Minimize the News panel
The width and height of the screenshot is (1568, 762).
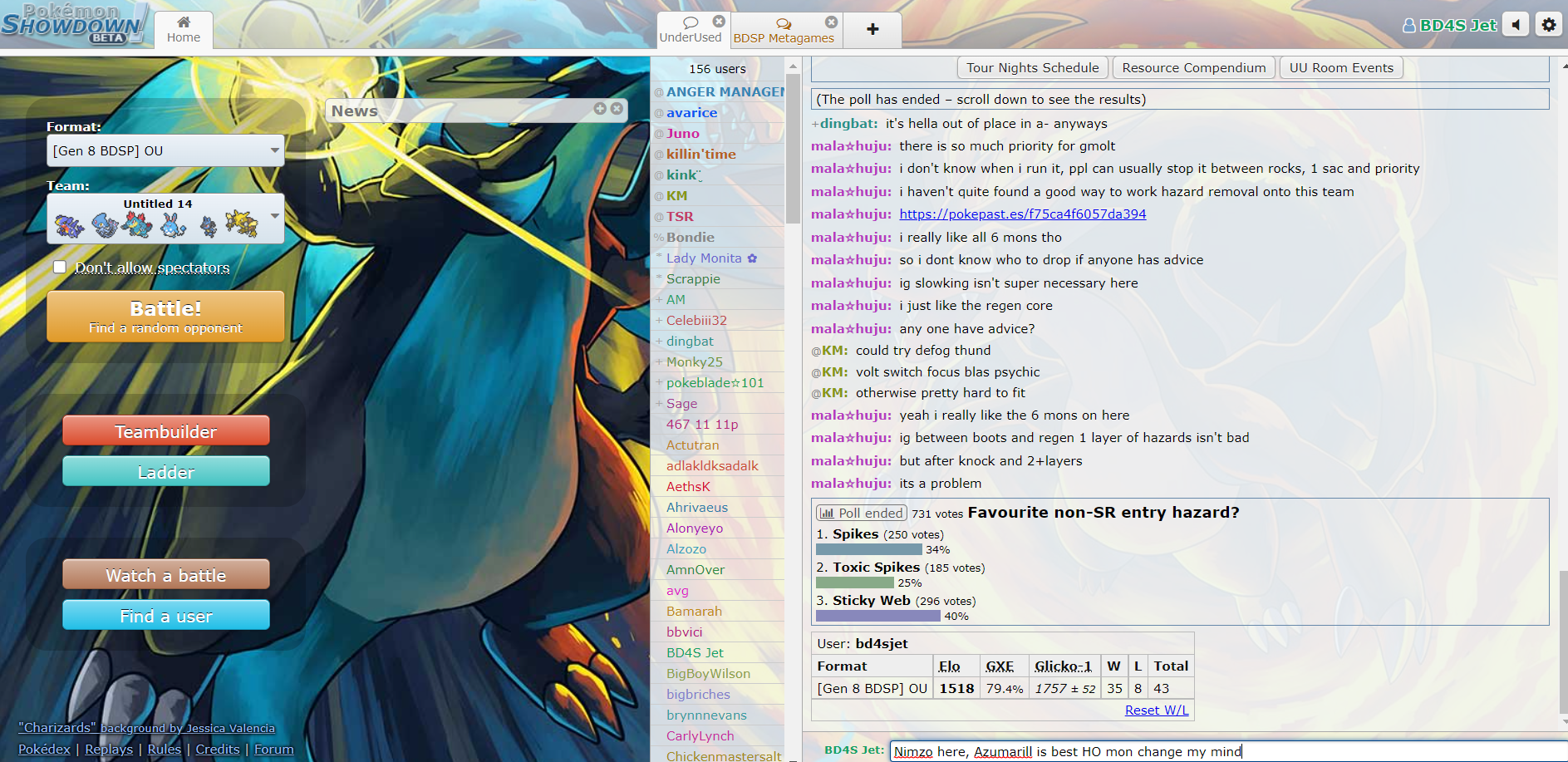tap(600, 109)
